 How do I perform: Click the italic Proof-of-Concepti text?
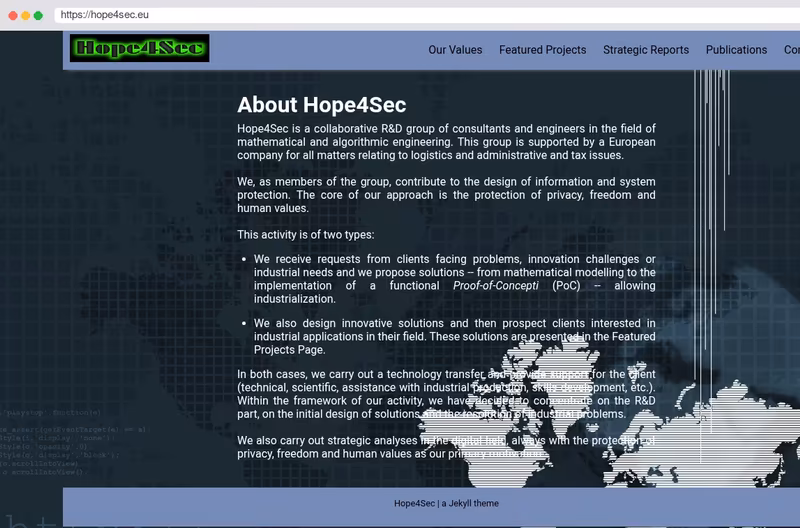point(495,286)
